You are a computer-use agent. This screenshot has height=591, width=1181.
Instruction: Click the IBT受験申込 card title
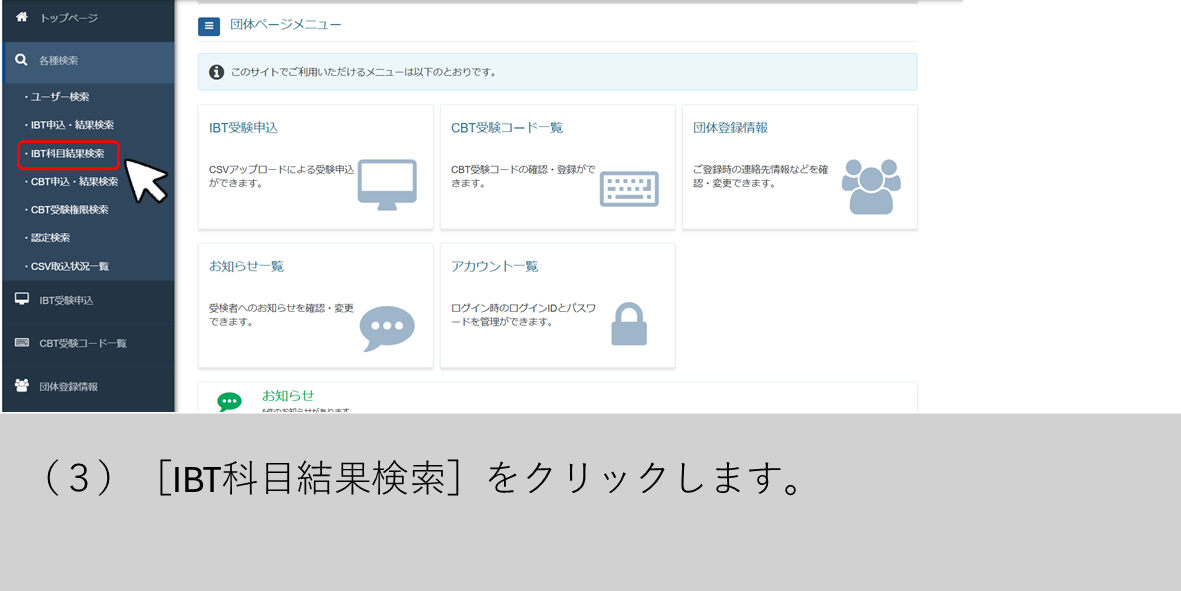[243, 128]
